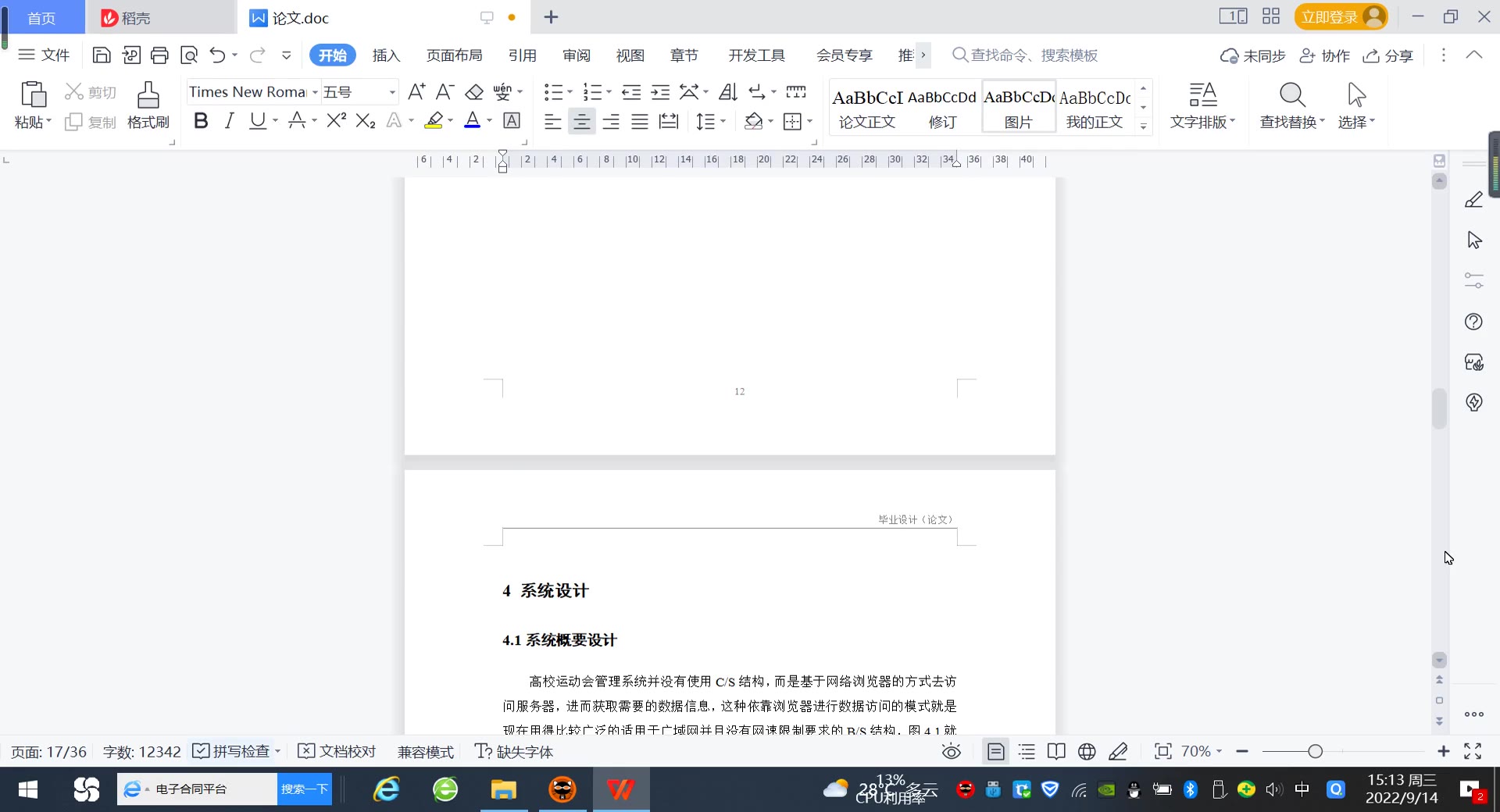This screenshot has height=812, width=1500.
Task: Click Missing Fonts (缺失字体)
Action: 514,751
